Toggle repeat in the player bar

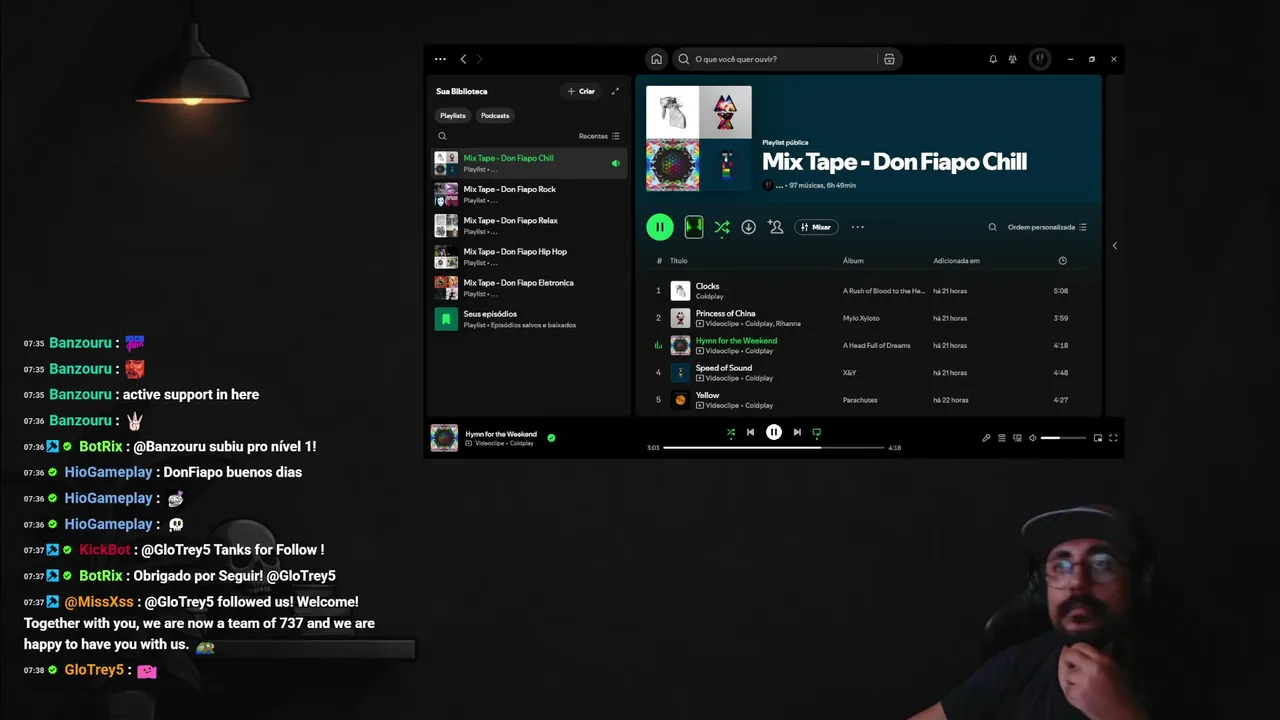pos(817,432)
